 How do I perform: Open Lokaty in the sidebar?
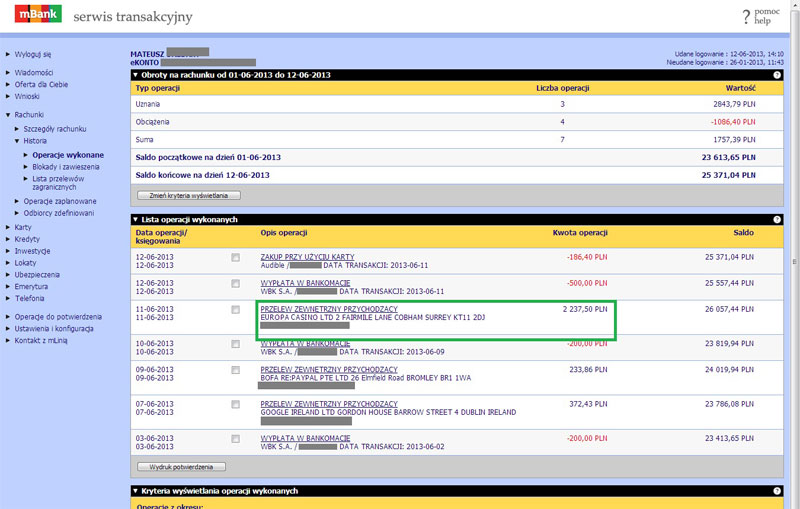pyautogui.click(x=26, y=263)
